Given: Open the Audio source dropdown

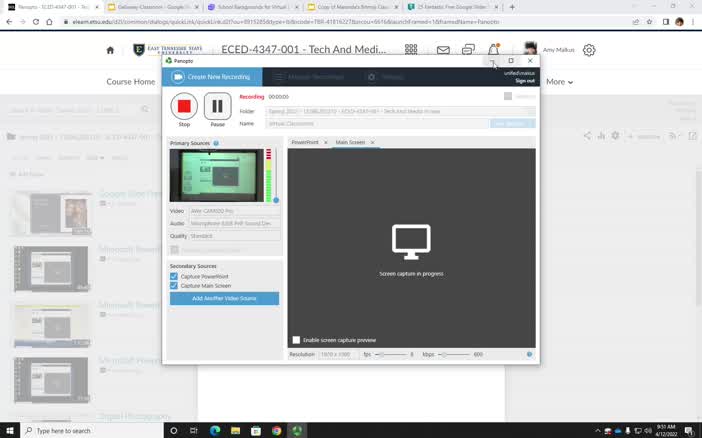Looking at the screenshot, I should tap(235, 223).
